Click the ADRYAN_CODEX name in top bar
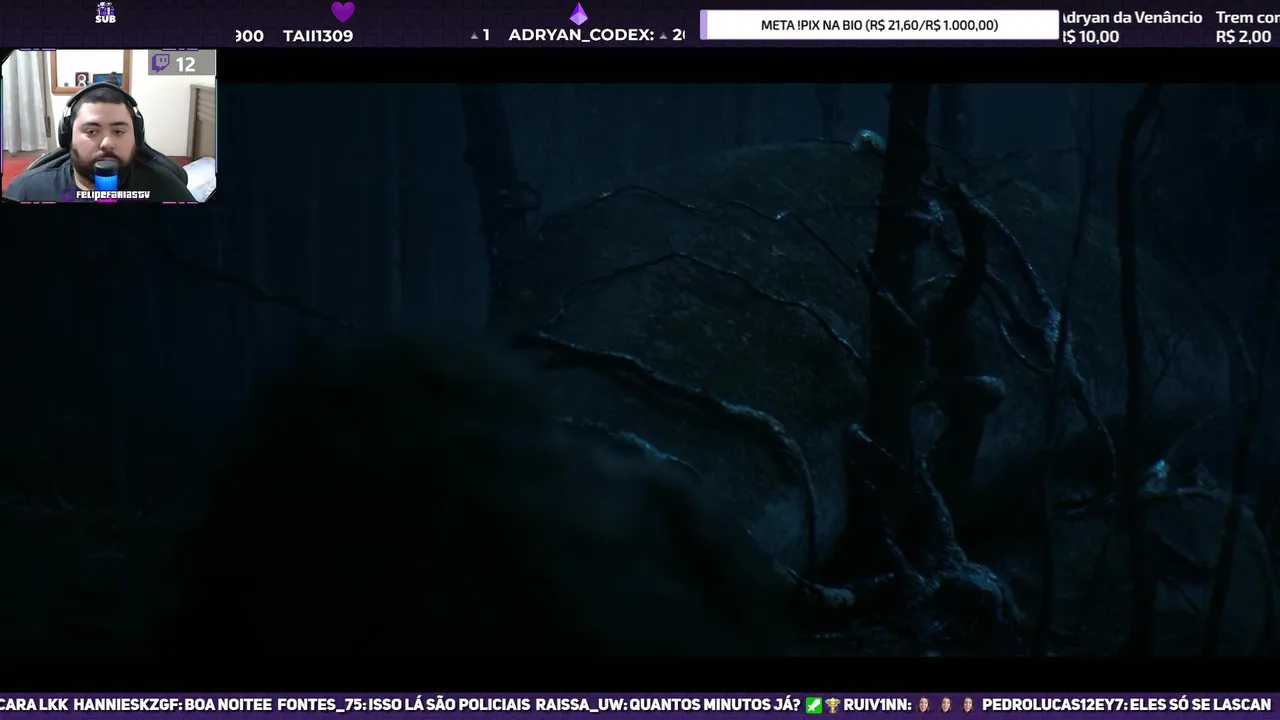1280x720 pixels. pyautogui.click(x=581, y=35)
